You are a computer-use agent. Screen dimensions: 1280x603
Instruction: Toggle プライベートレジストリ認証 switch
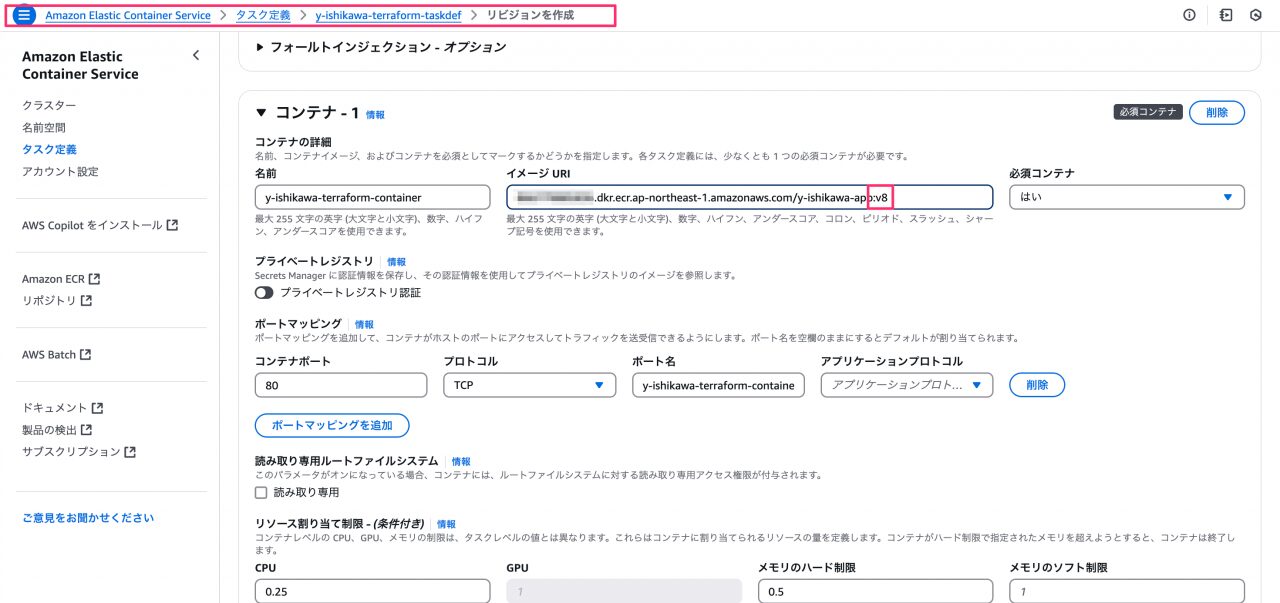click(x=264, y=293)
